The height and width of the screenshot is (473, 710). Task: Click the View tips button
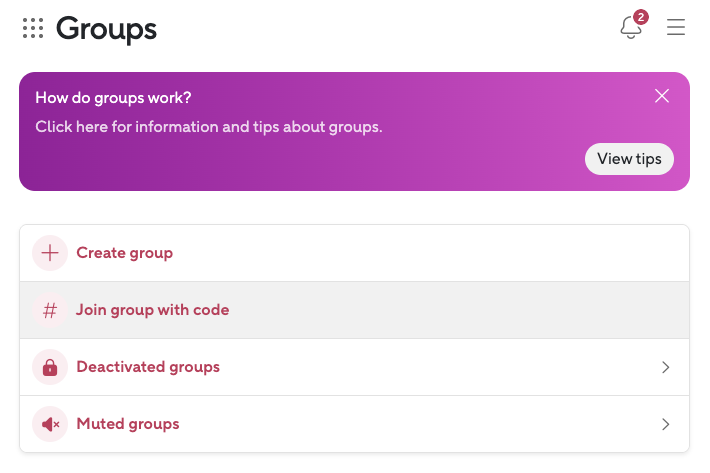(629, 159)
